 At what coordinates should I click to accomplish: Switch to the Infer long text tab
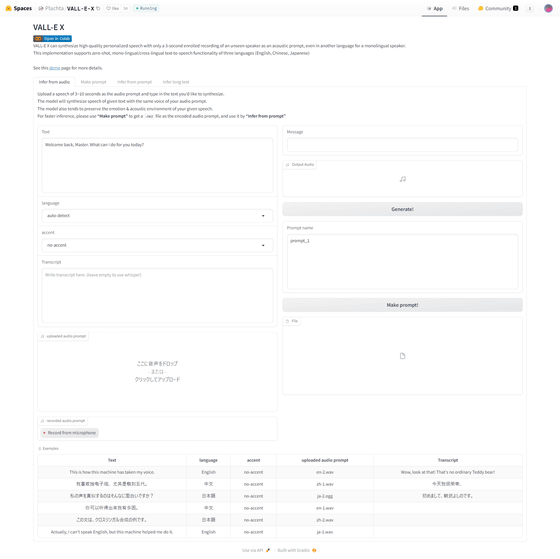[176, 82]
